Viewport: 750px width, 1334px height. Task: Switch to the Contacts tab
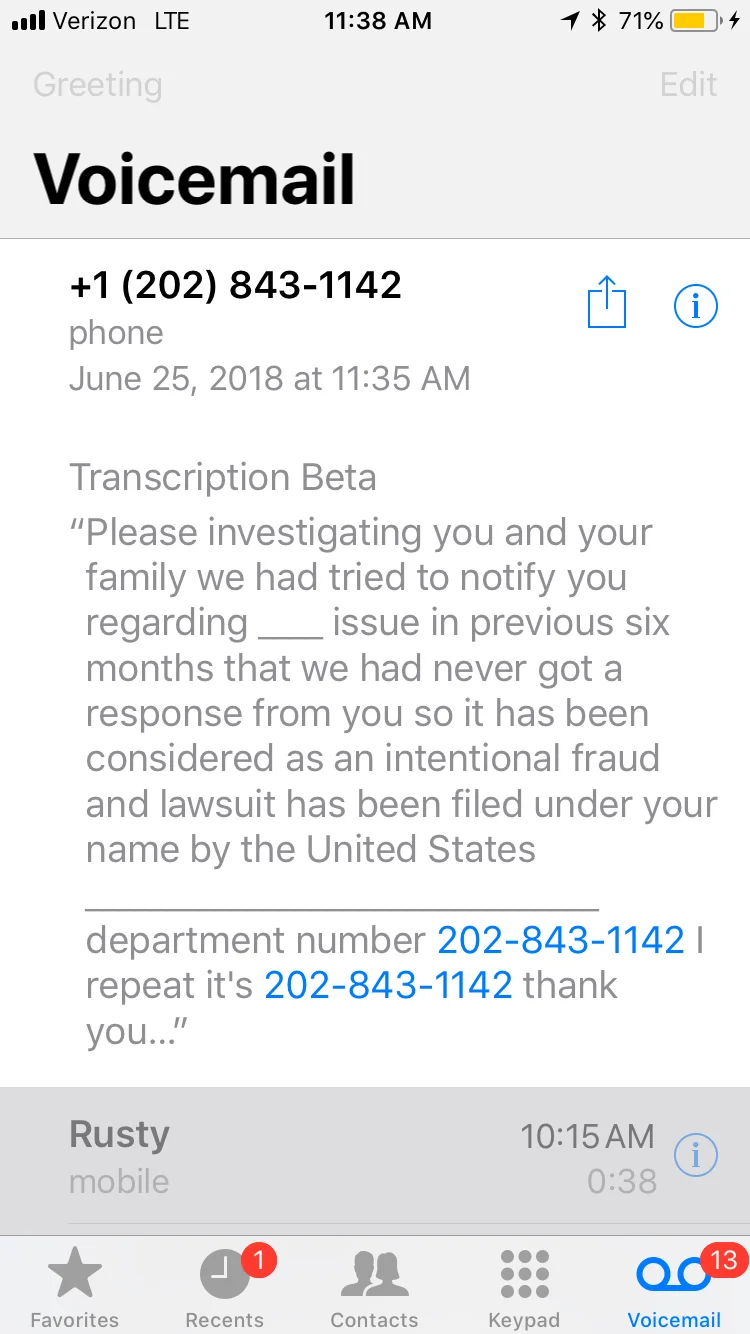pos(375,1288)
